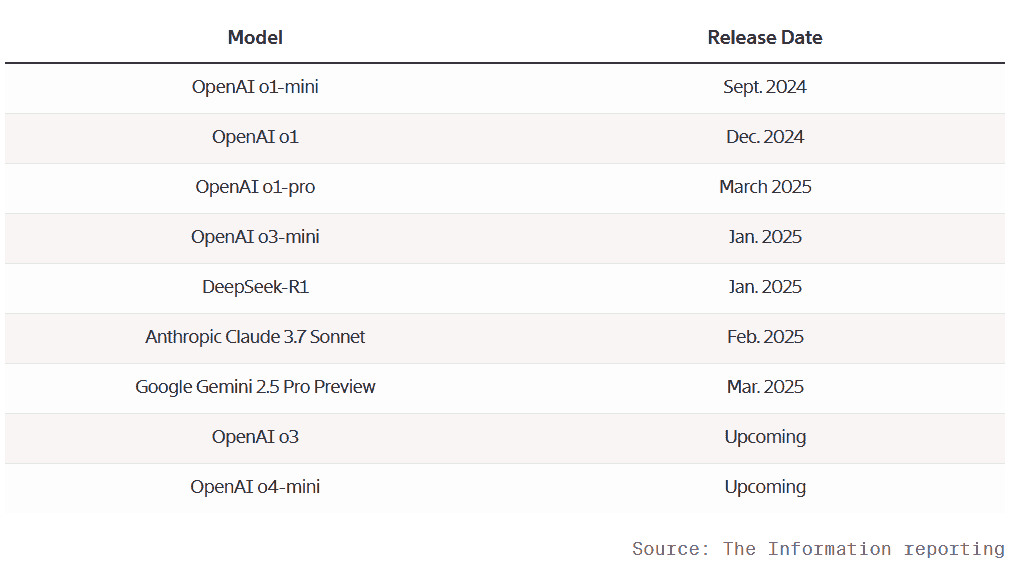
Task: Select the OpenAI o1-pro row label
Action: pyautogui.click(x=255, y=187)
